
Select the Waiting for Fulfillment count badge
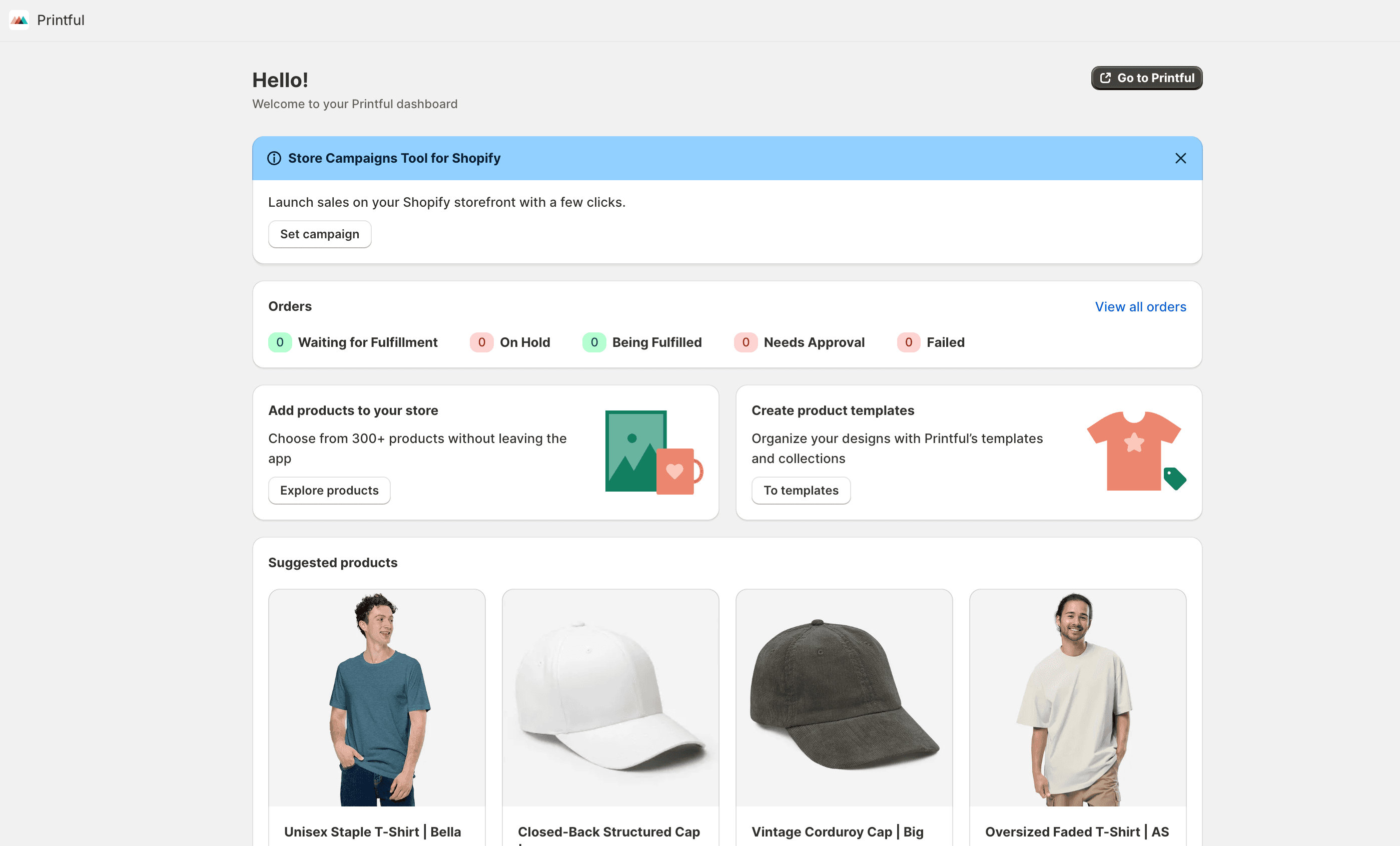tap(280, 342)
